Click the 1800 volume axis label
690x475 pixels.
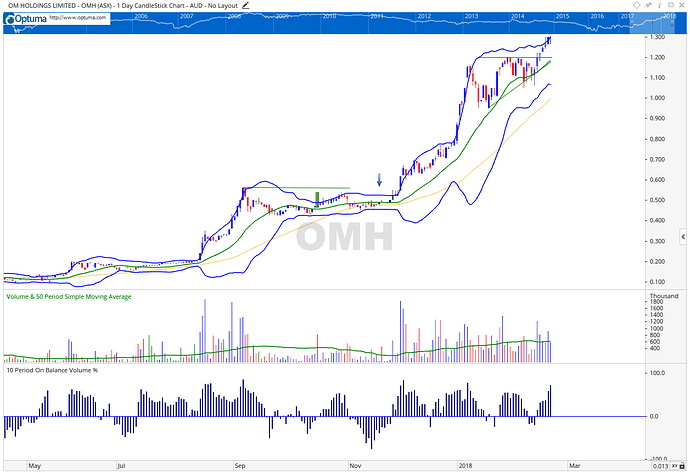657,302
